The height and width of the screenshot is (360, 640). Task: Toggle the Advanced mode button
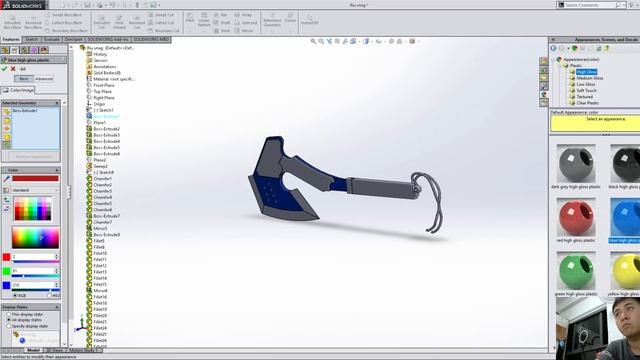pos(44,79)
